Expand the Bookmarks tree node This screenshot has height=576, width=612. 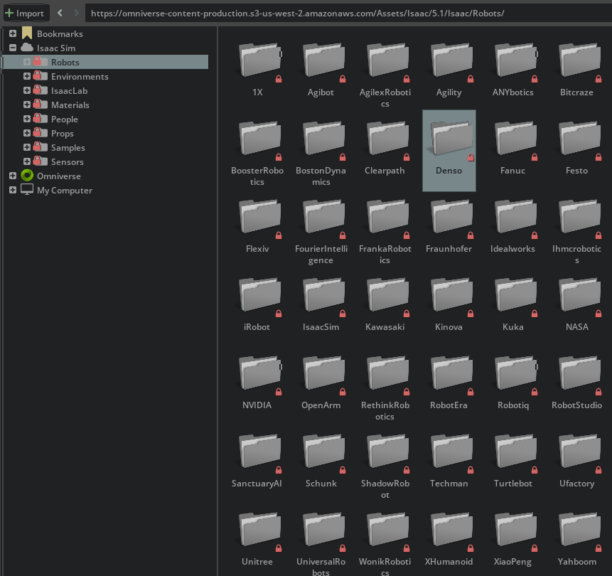tap(13, 34)
